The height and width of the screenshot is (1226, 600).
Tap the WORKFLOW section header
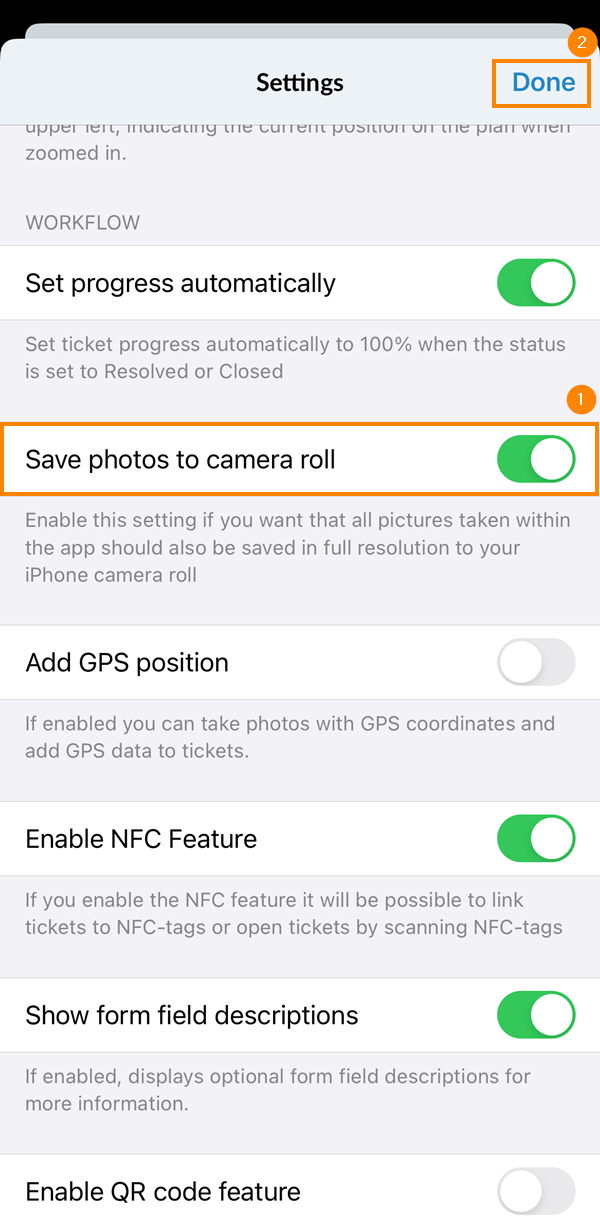tap(82, 222)
